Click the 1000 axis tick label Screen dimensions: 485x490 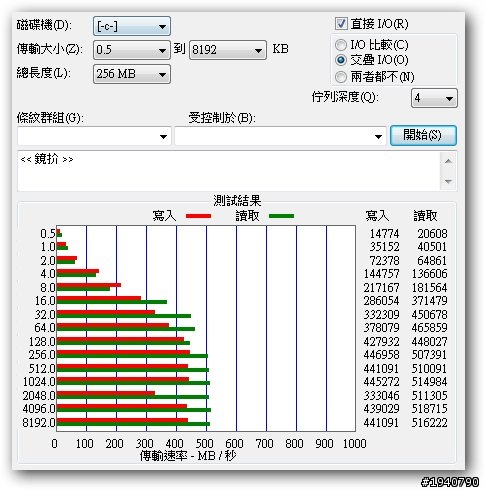point(354,444)
